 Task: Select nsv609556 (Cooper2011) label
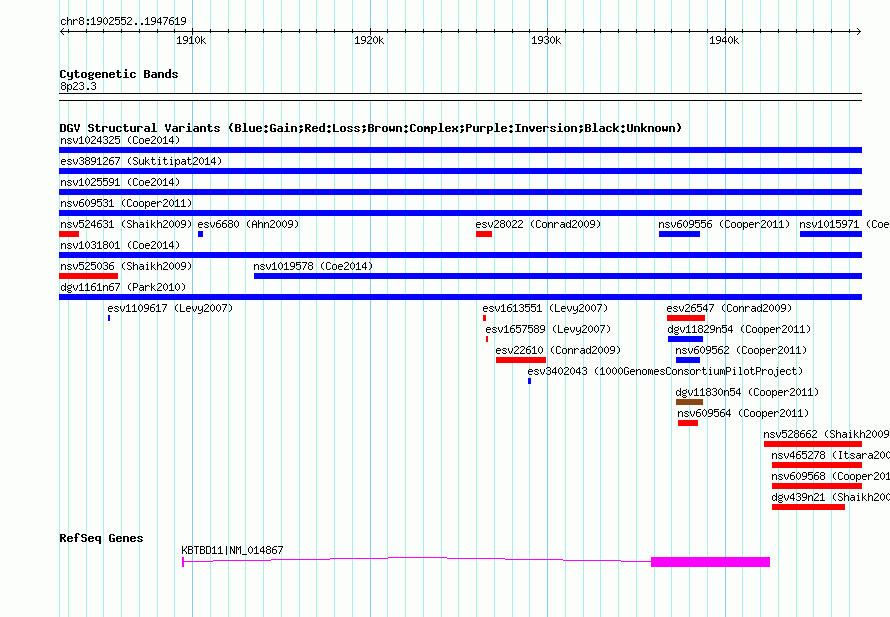(724, 224)
